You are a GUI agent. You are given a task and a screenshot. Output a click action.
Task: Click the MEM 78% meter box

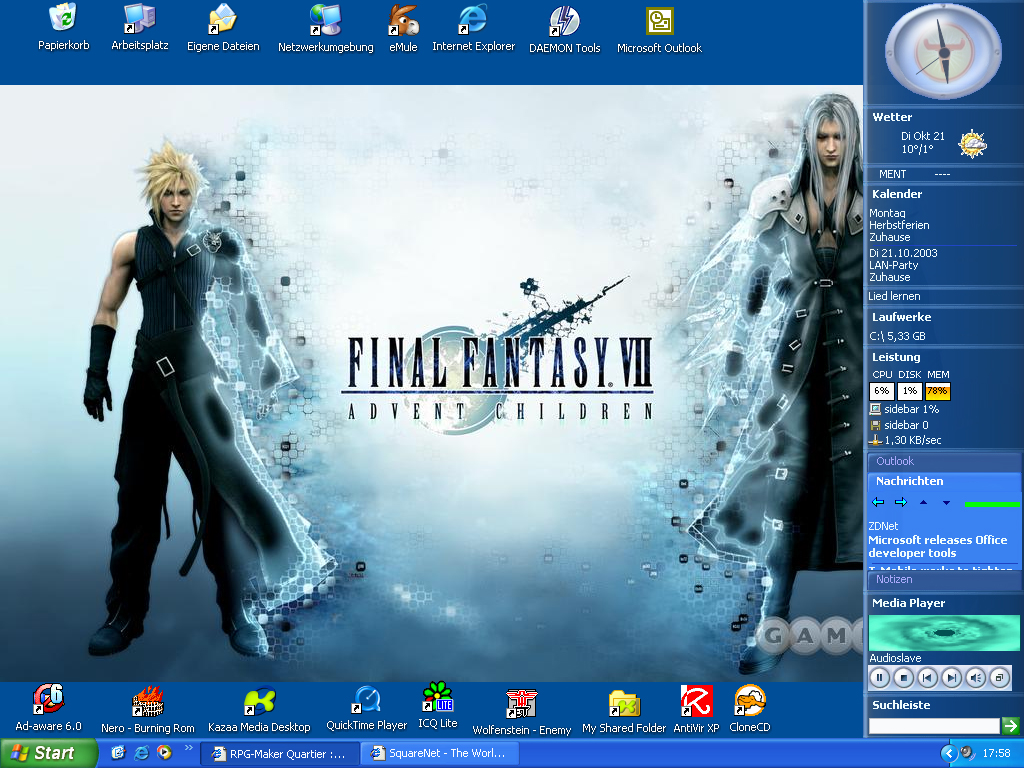937,391
